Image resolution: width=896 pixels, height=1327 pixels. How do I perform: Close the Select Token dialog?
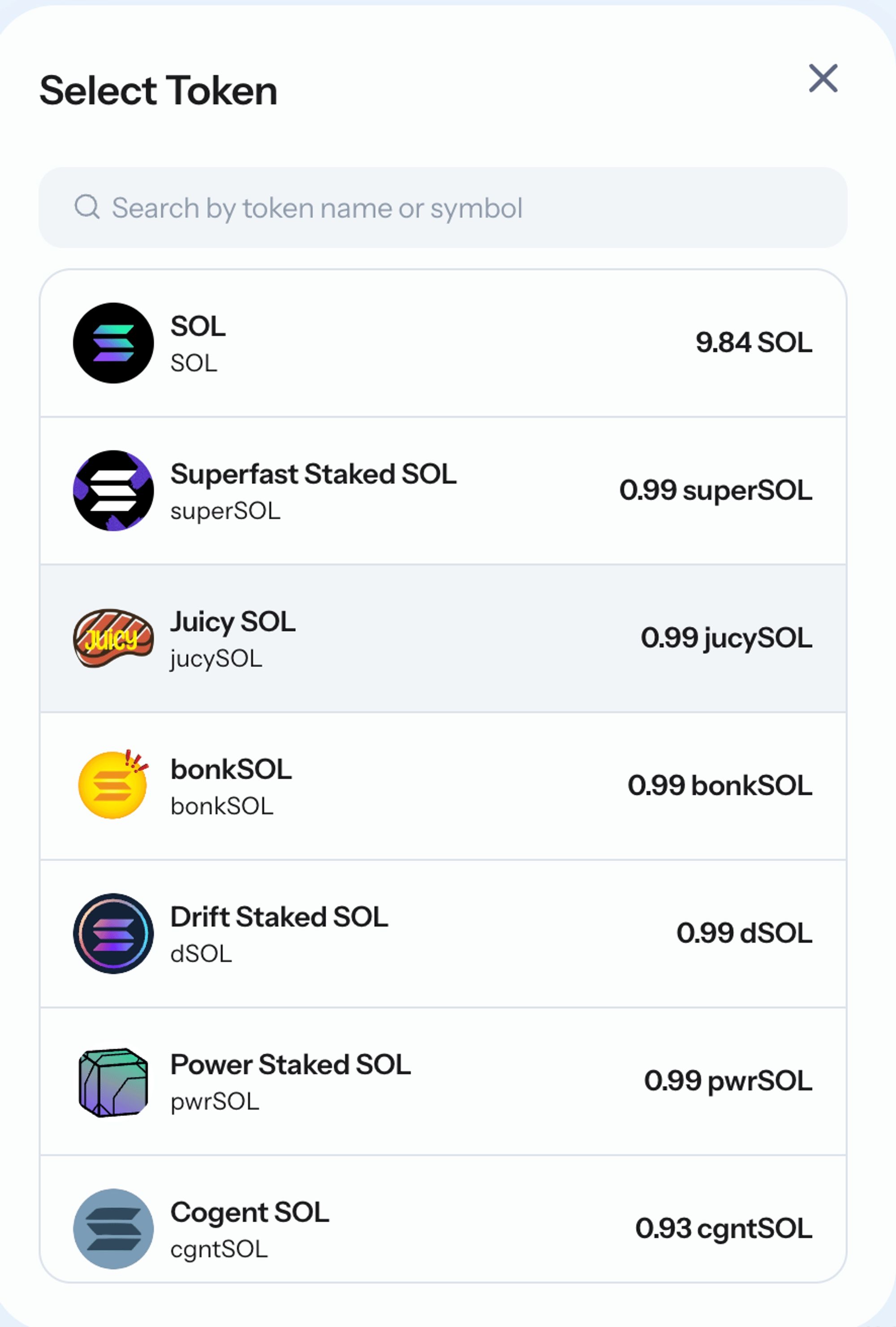823,78
